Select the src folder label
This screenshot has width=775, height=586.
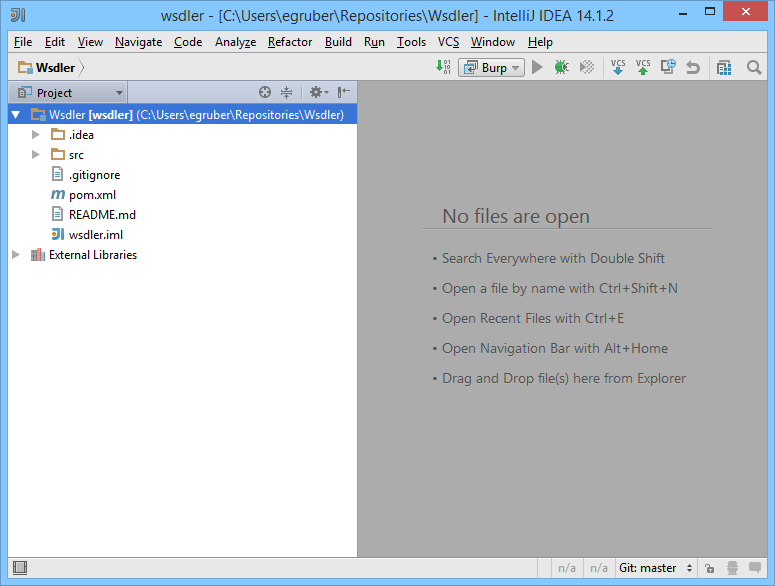[76, 155]
